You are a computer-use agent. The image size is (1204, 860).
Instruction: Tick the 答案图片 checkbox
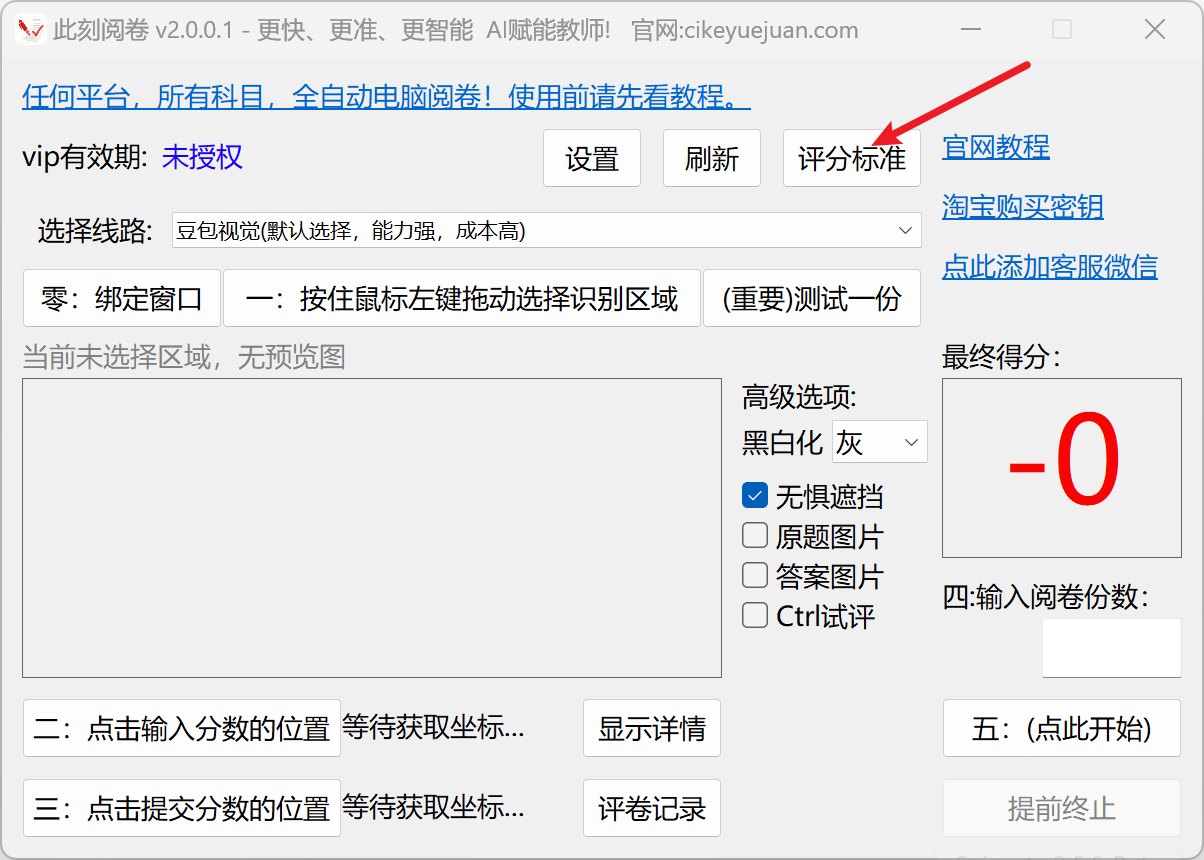(755, 576)
